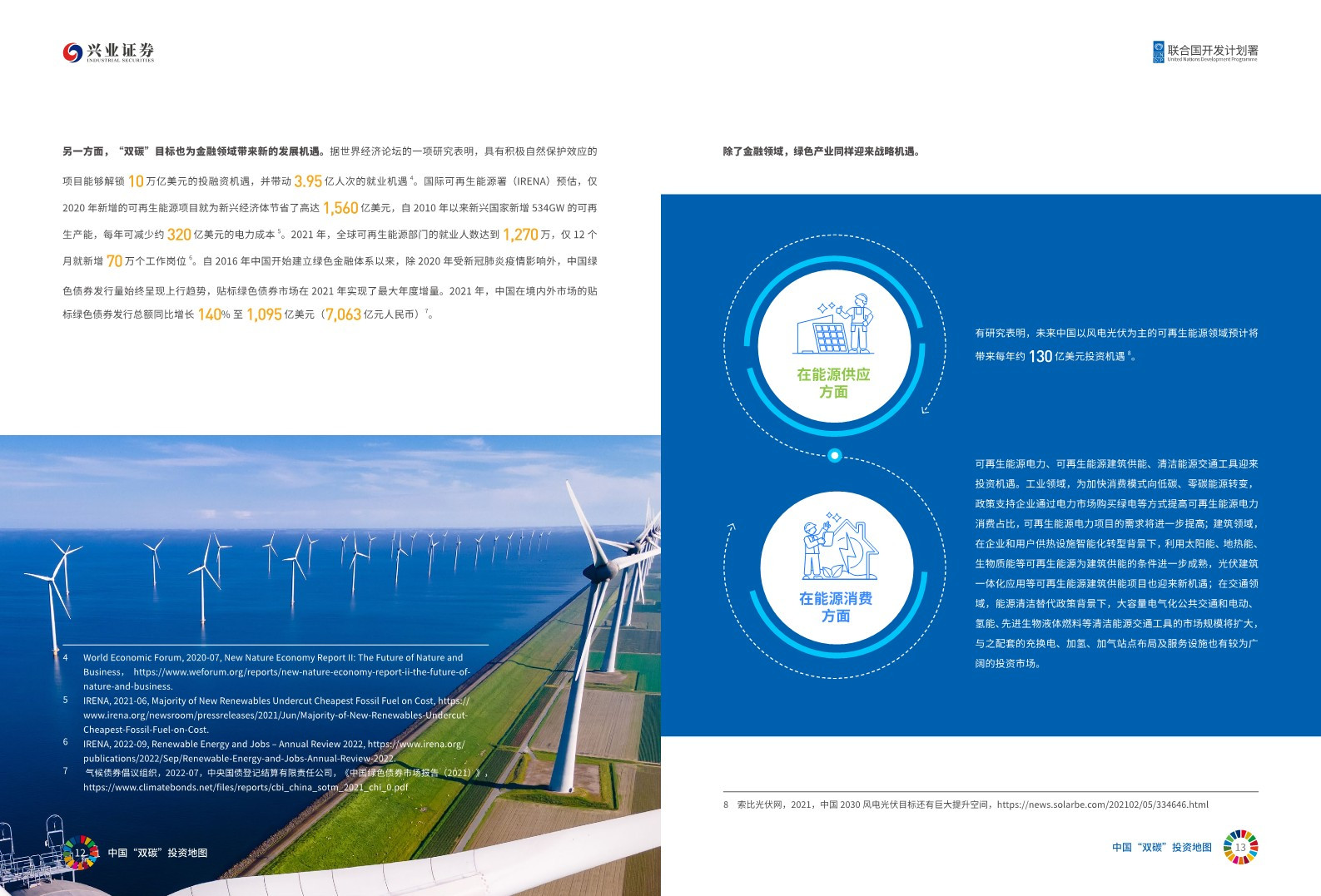Click the connector dot between the two circles
The width and height of the screenshot is (1321, 896).
834,455
